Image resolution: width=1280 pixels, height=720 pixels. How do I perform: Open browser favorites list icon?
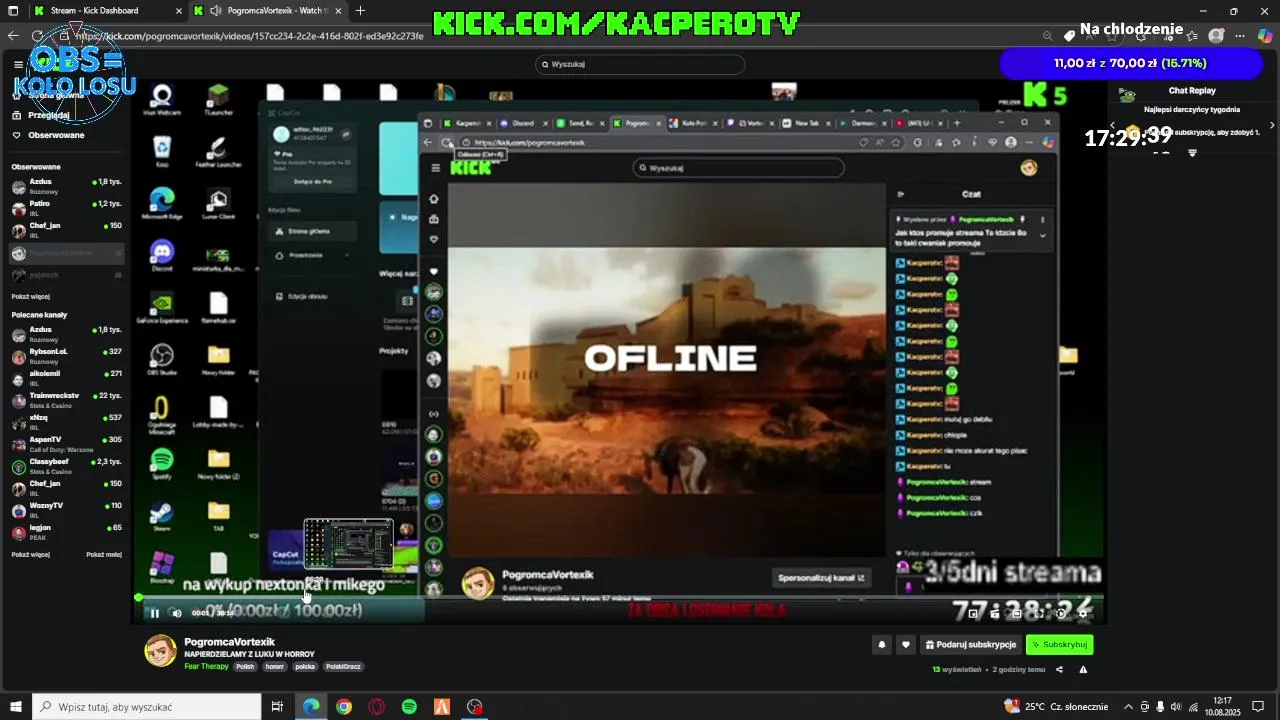tap(1192, 35)
